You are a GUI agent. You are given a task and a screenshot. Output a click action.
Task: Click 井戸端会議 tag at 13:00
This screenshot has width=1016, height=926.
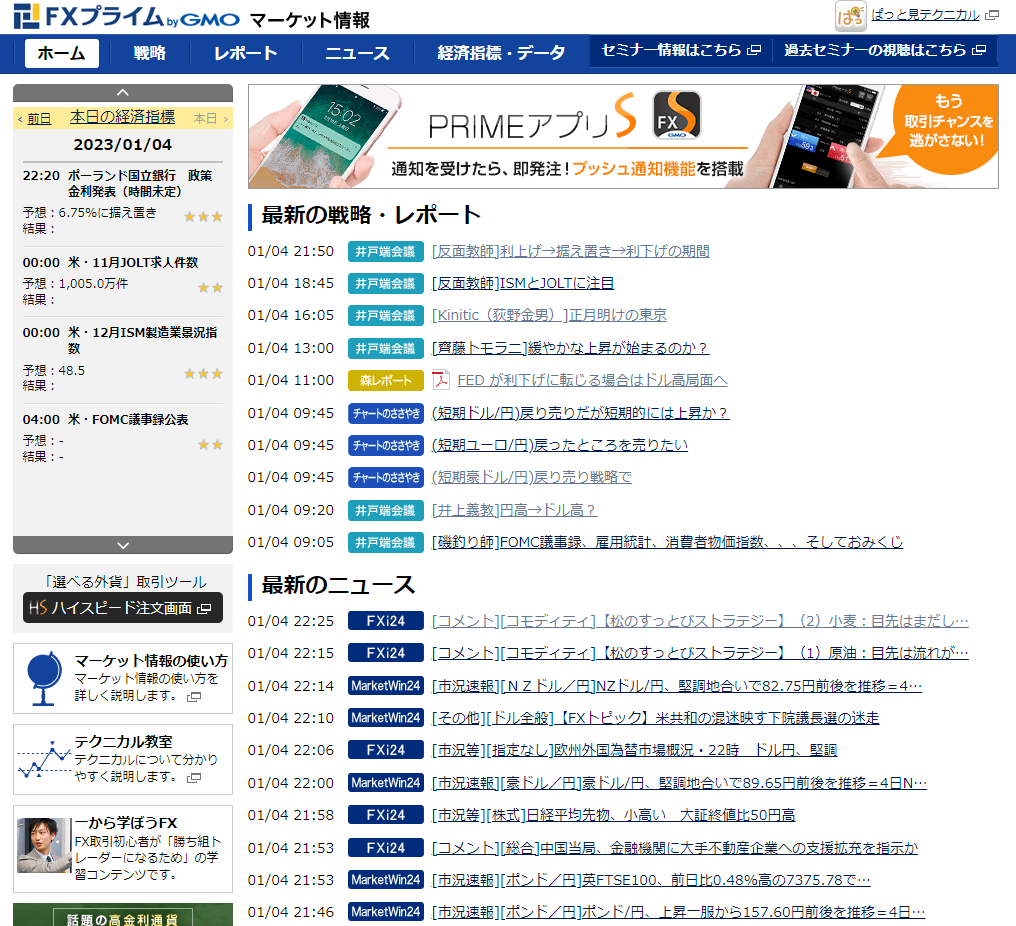(386, 349)
